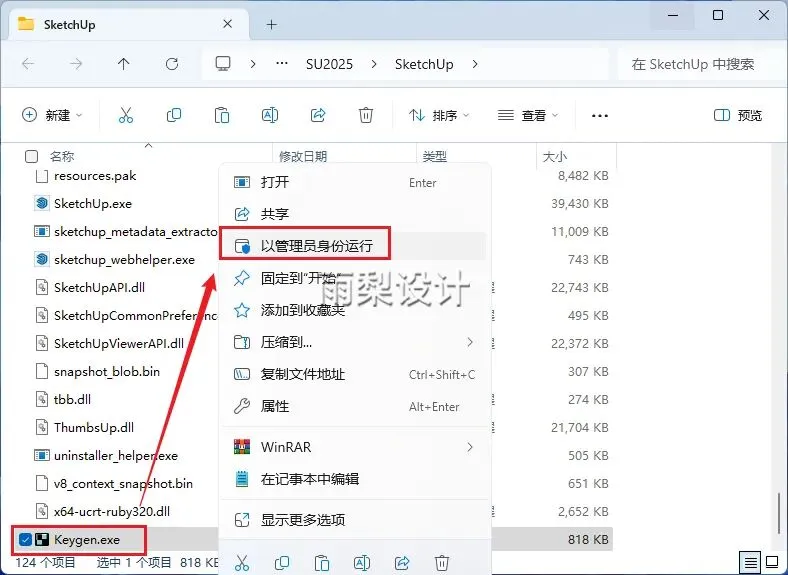
Task: Select the tbb.dll file
Action: (x=72, y=400)
